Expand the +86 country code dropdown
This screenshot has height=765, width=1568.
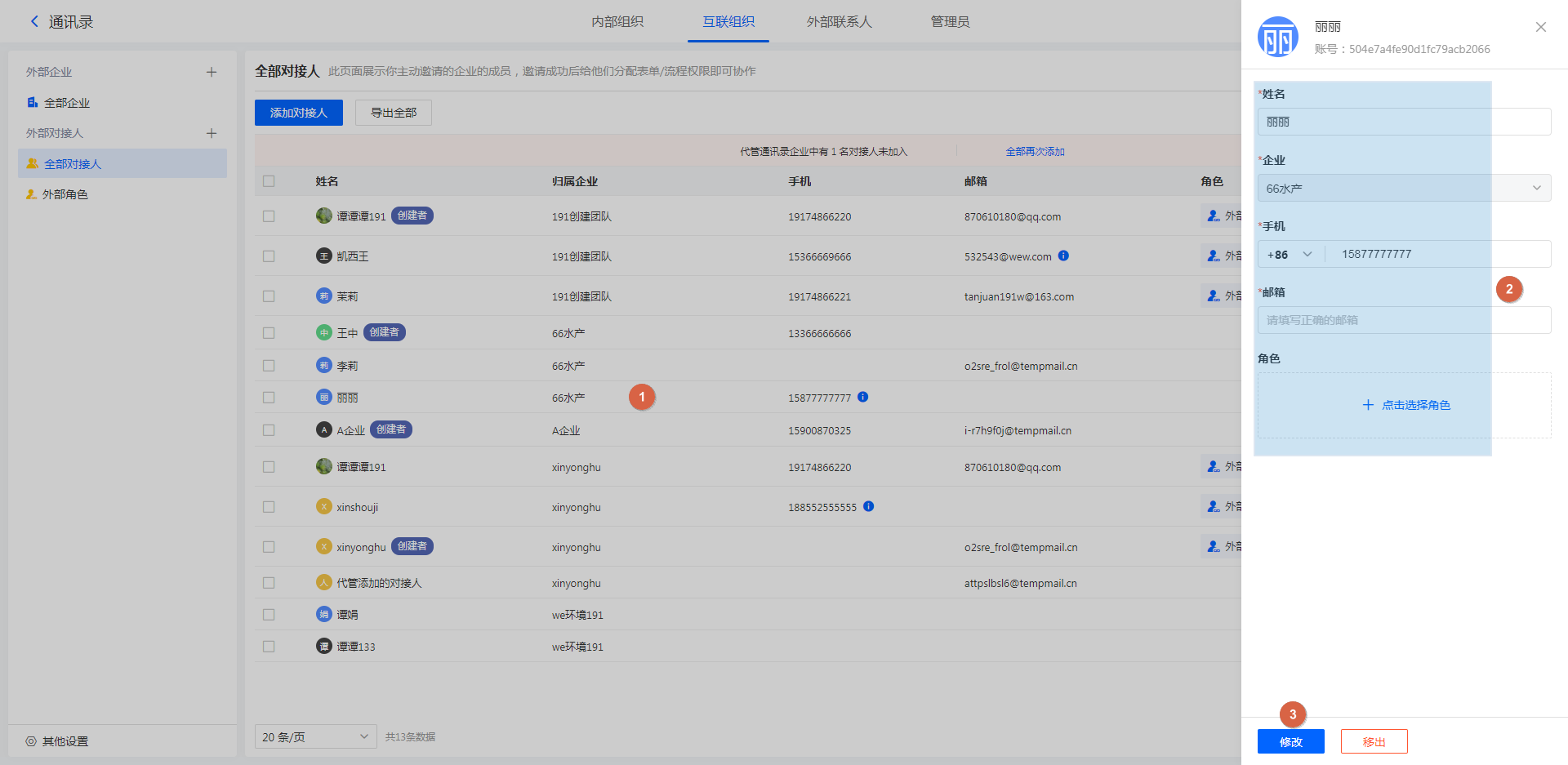point(1290,255)
